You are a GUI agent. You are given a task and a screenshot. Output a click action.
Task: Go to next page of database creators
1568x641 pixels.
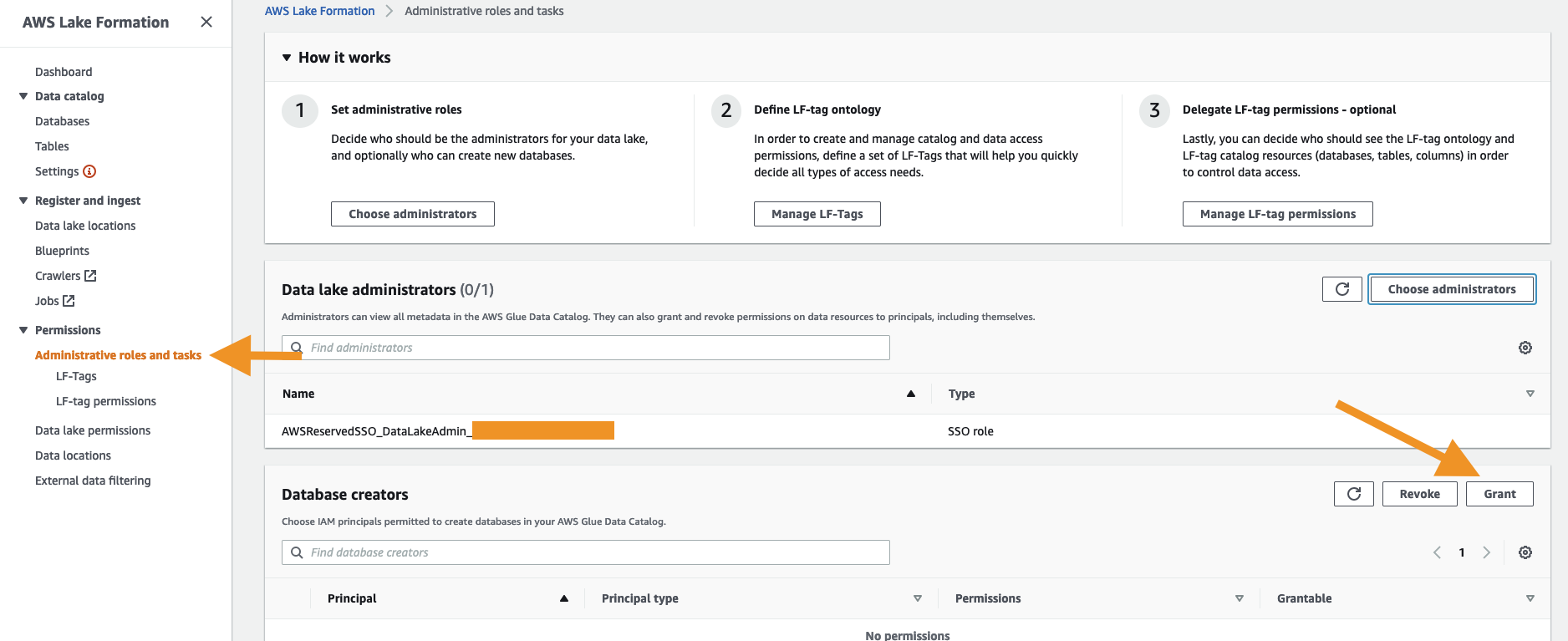click(x=1486, y=552)
